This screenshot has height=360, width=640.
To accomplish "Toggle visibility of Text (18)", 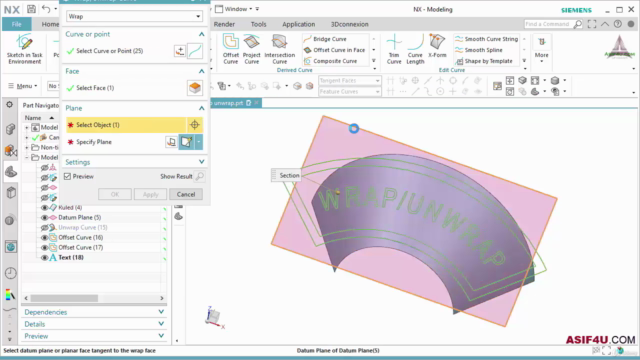I will click(44, 258).
